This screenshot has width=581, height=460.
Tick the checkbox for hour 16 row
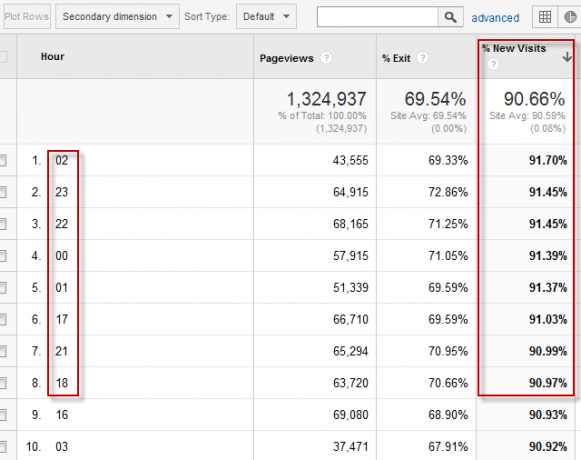[2, 415]
